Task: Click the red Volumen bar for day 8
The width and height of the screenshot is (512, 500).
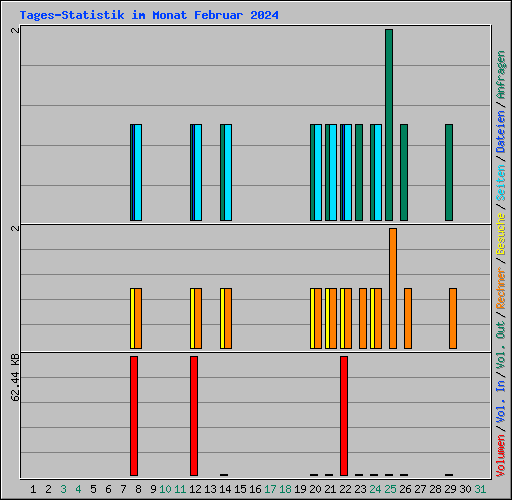Action: pyautogui.click(x=134, y=416)
